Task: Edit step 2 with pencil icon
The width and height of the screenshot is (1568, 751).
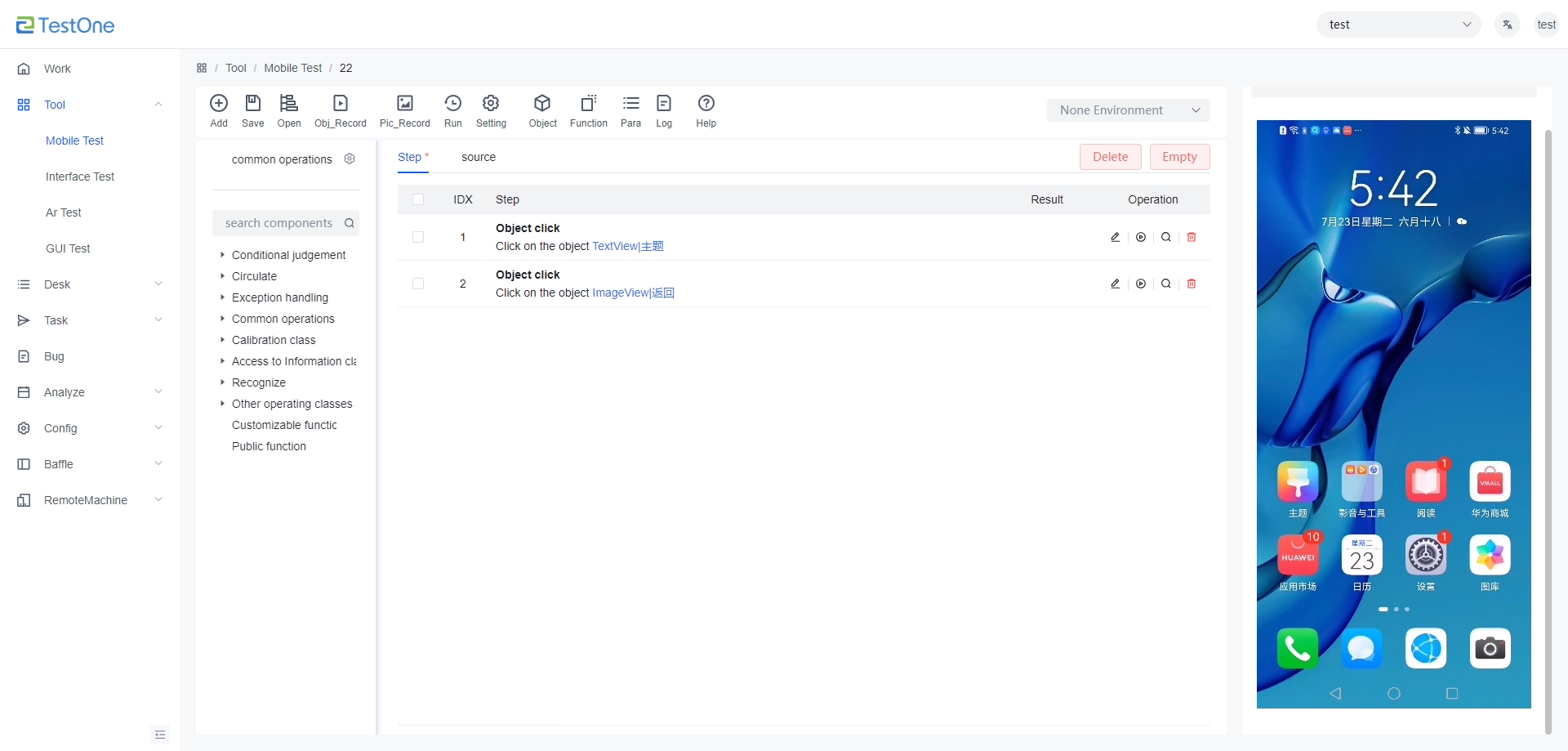Action: (1116, 284)
